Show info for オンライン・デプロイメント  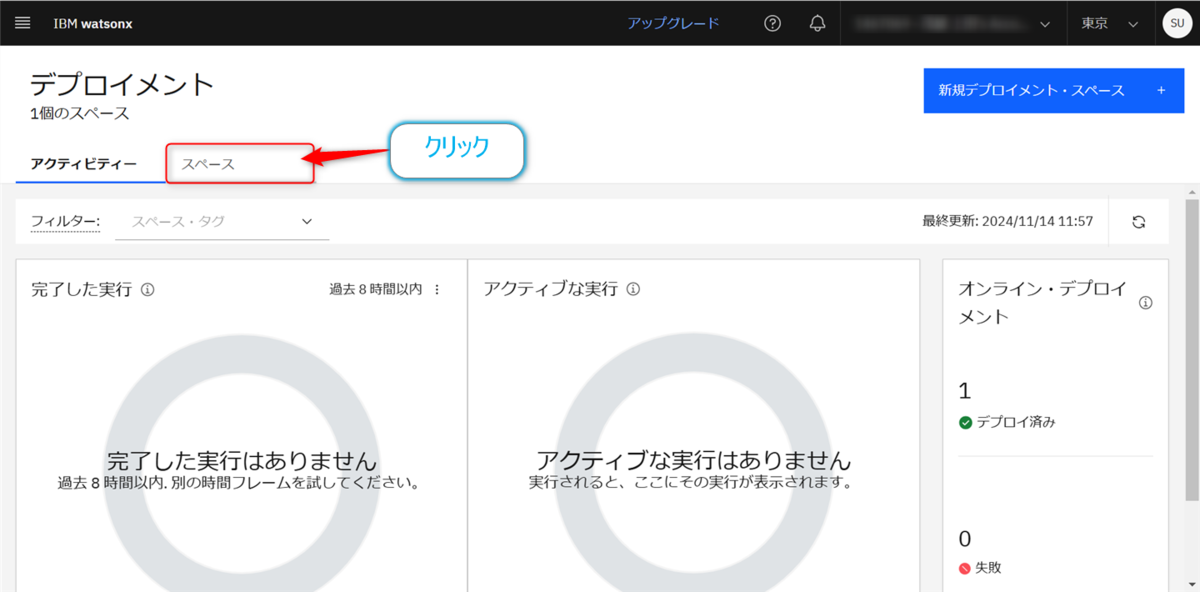(x=1146, y=302)
